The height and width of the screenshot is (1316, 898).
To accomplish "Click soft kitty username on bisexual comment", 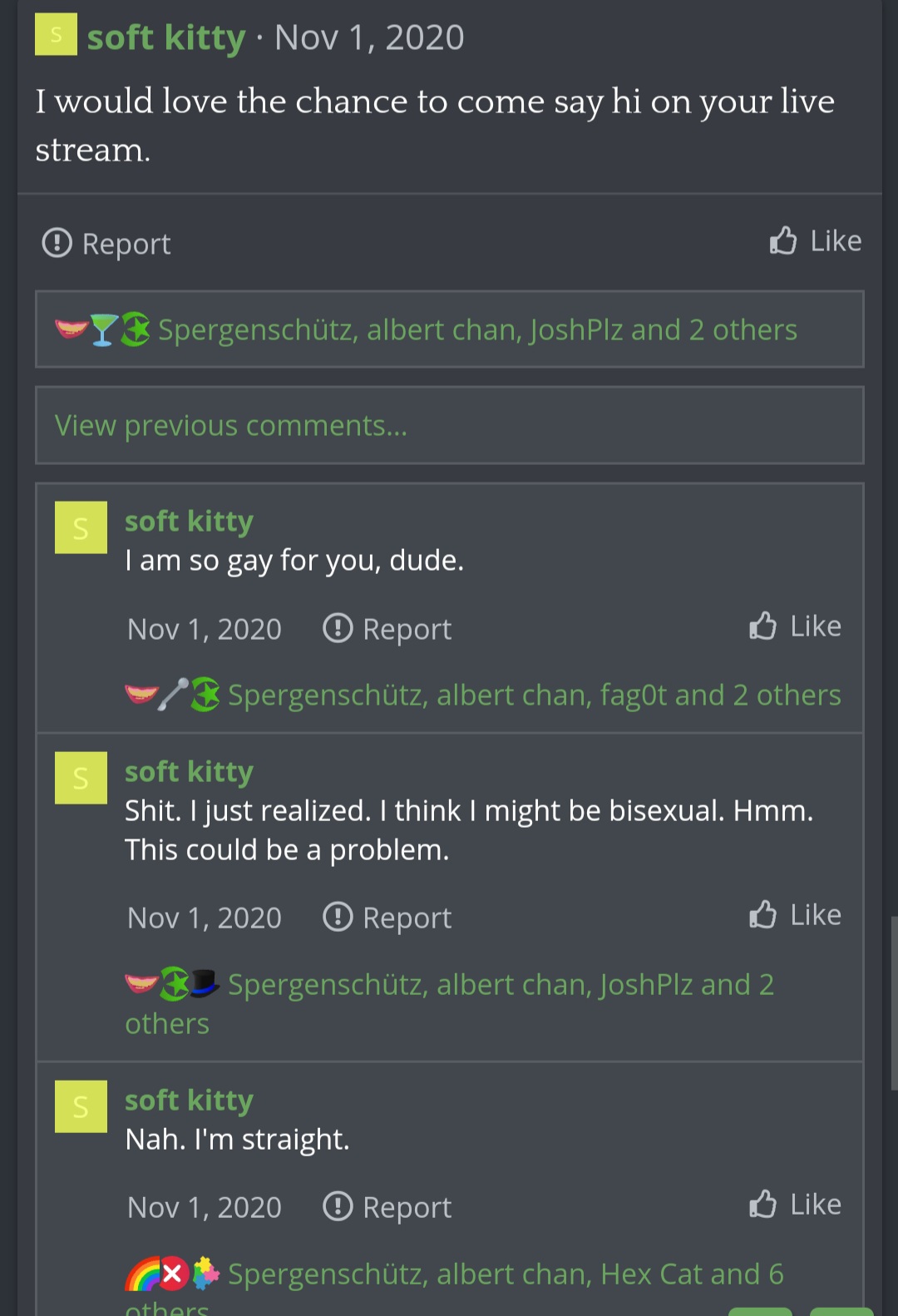I will (189, 772).
